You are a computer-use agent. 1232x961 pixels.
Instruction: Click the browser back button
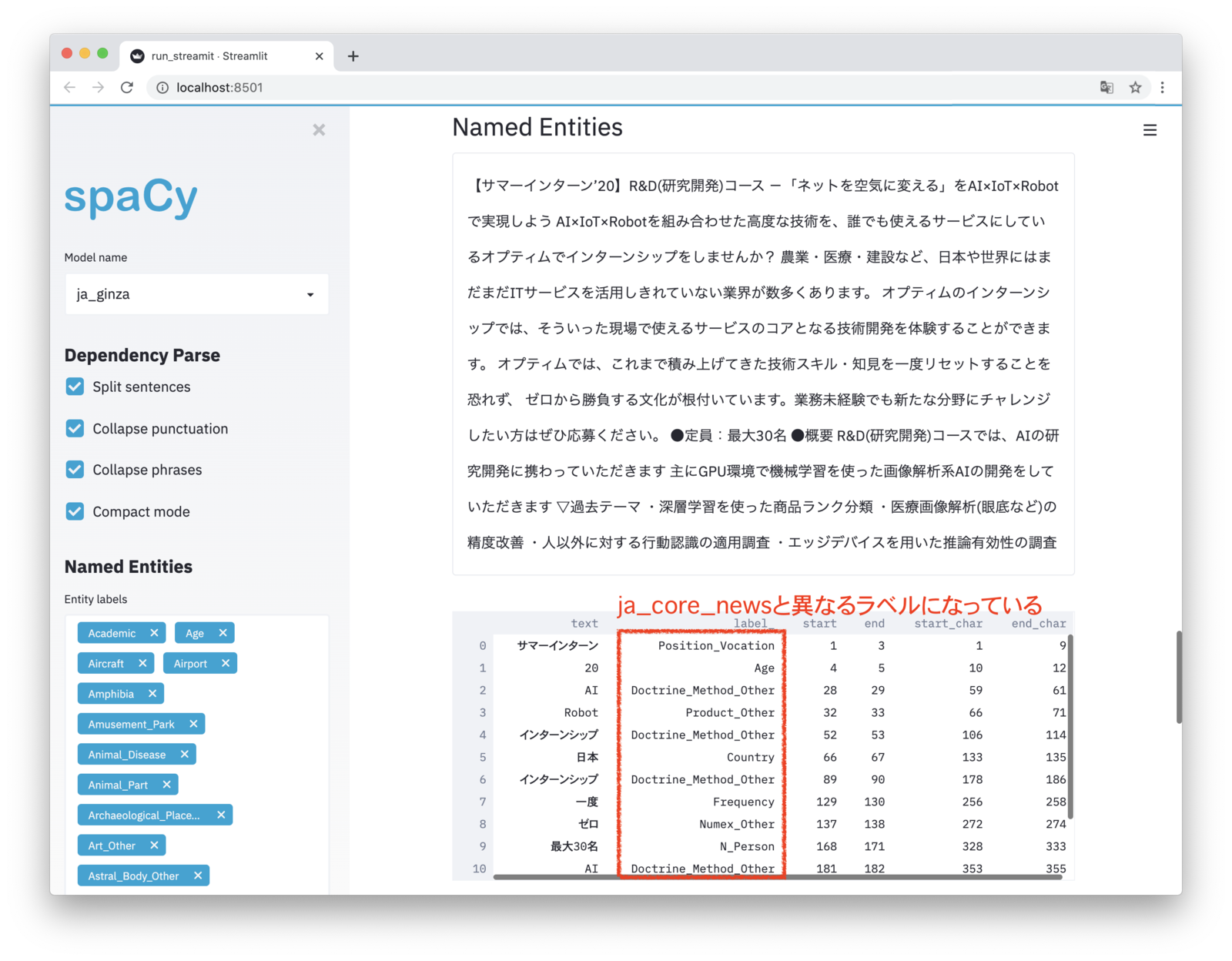click(69, 87)
